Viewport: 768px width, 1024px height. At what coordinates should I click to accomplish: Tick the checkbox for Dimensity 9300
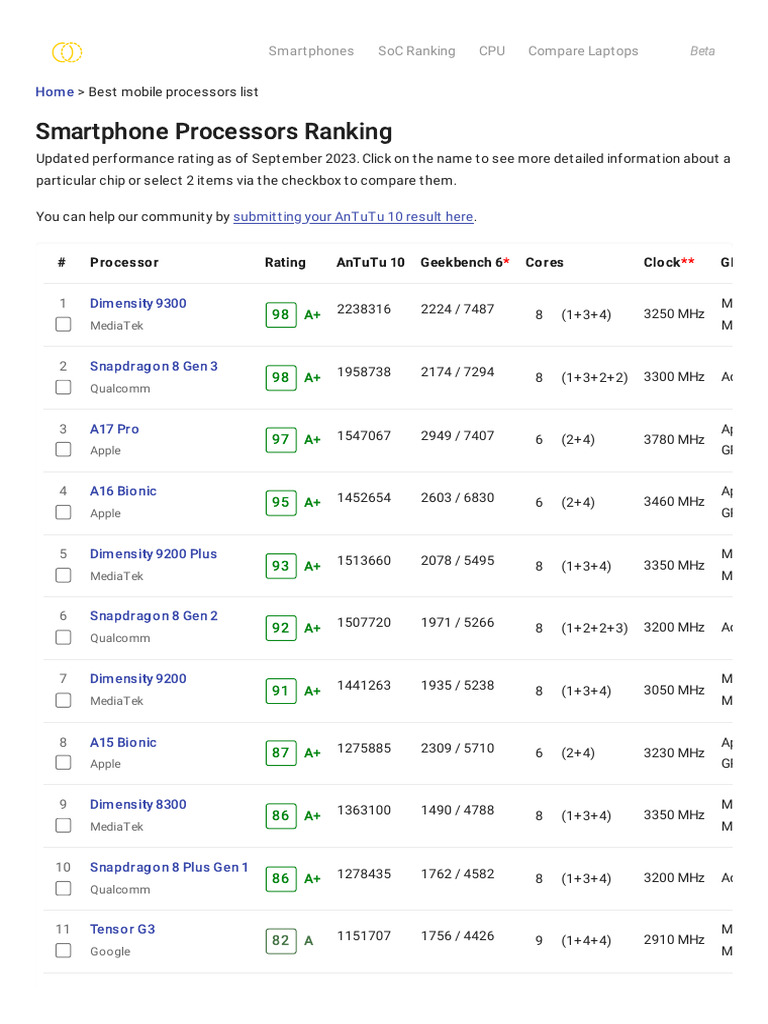click(x=63, y=324)
